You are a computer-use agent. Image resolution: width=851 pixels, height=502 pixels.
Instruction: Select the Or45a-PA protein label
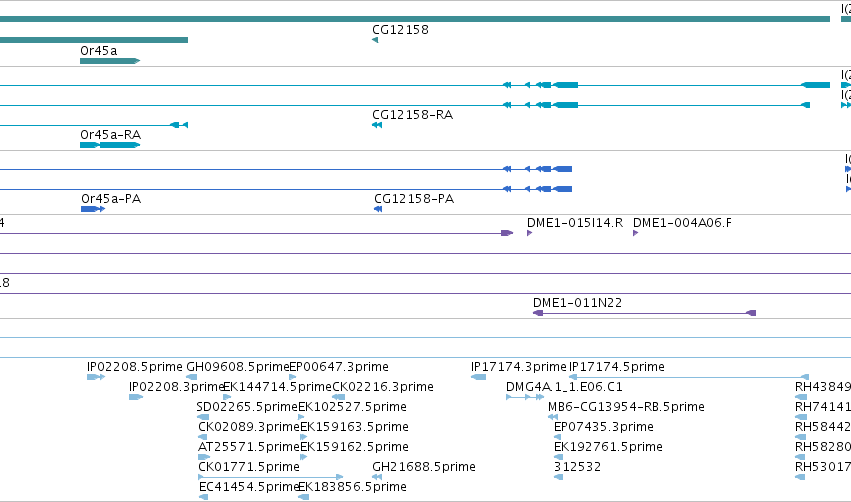111,199
